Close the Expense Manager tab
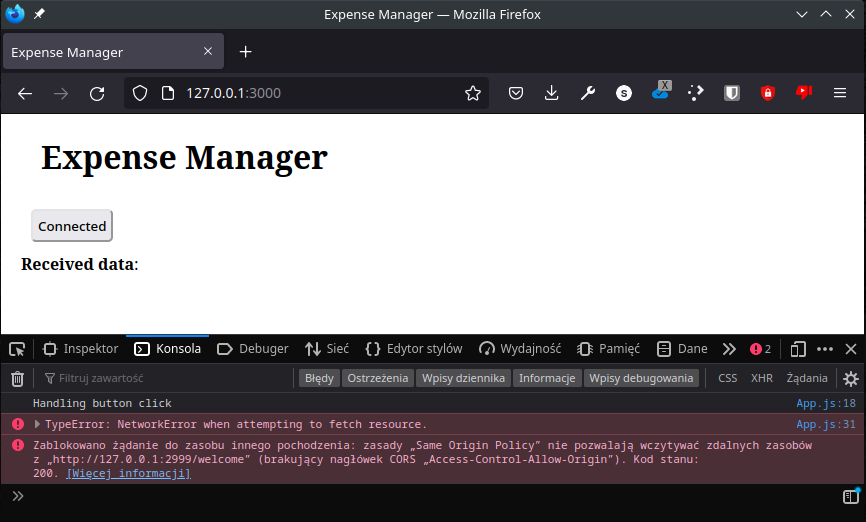This screenshot has width=866, height=522. click(208, 51)
